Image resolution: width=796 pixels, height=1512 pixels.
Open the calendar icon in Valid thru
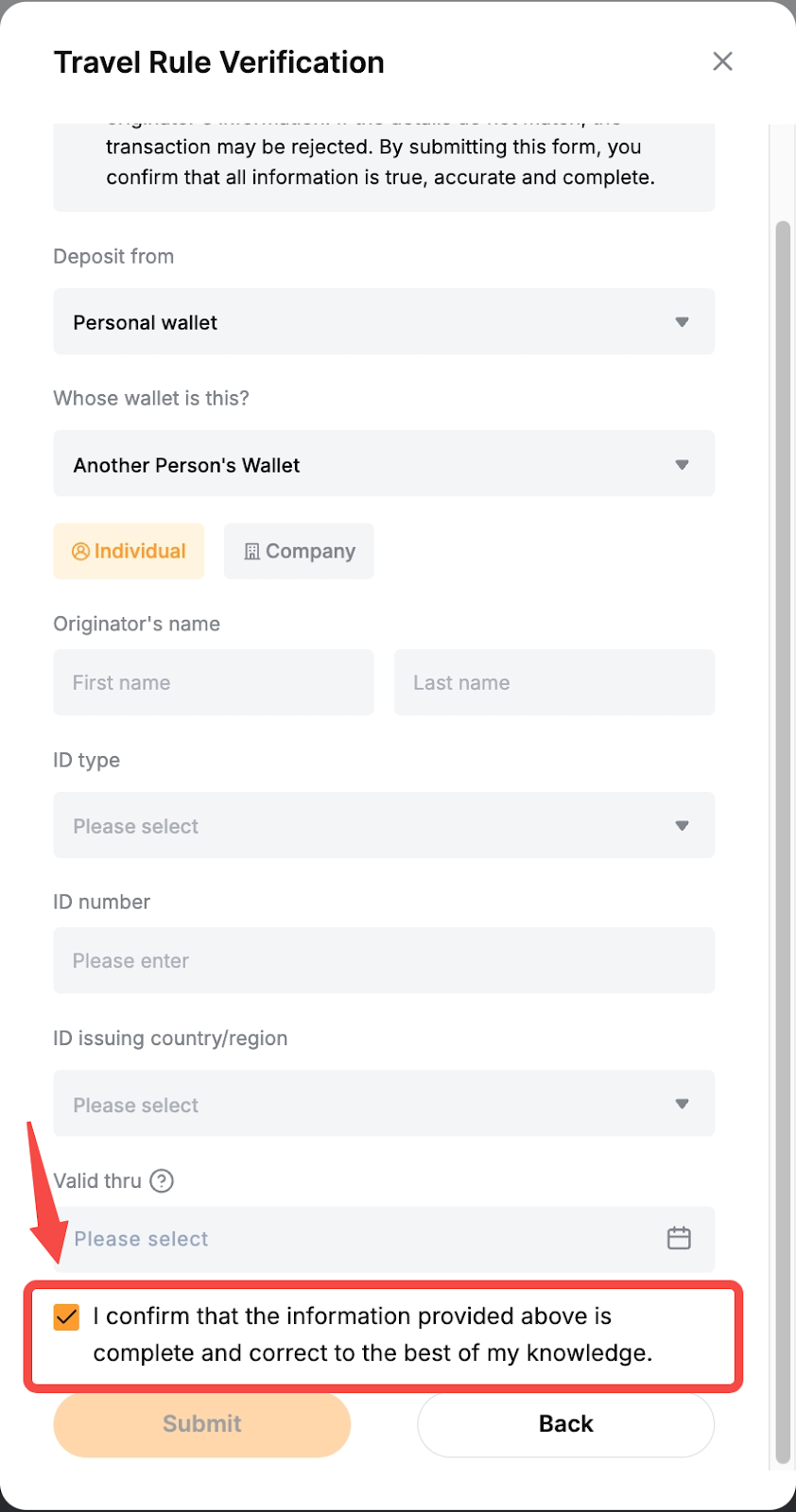point(679,1238)
